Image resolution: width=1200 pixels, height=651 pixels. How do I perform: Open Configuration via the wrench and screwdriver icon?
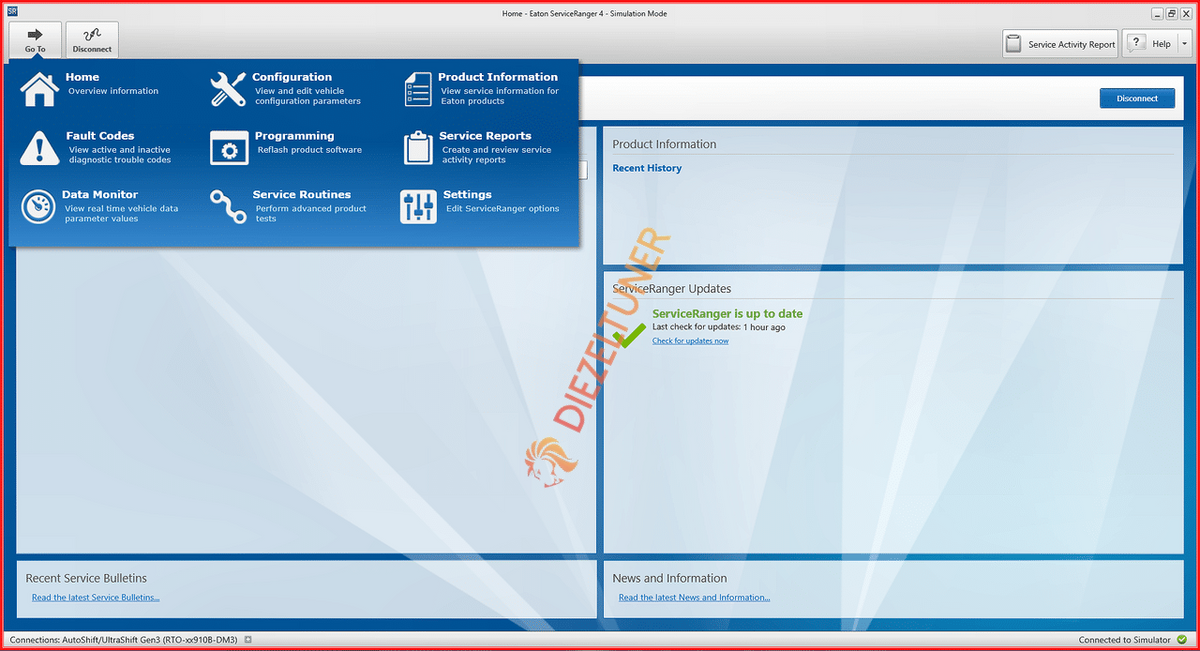[228, 89]
